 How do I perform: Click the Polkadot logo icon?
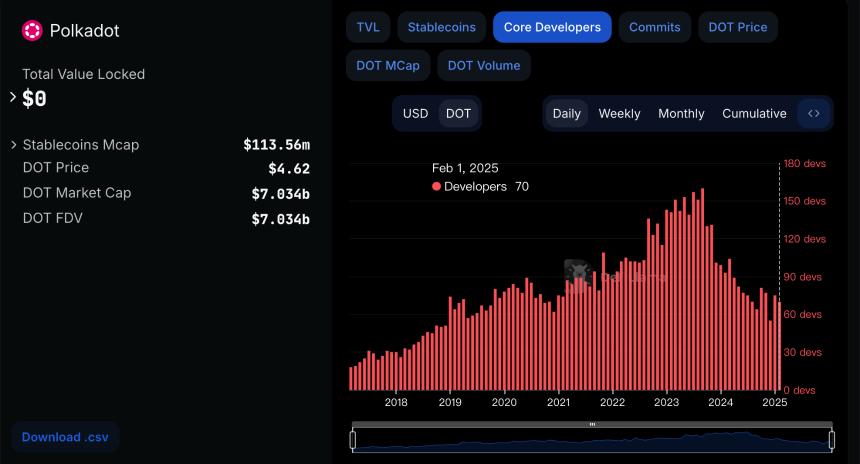(32, 31)
